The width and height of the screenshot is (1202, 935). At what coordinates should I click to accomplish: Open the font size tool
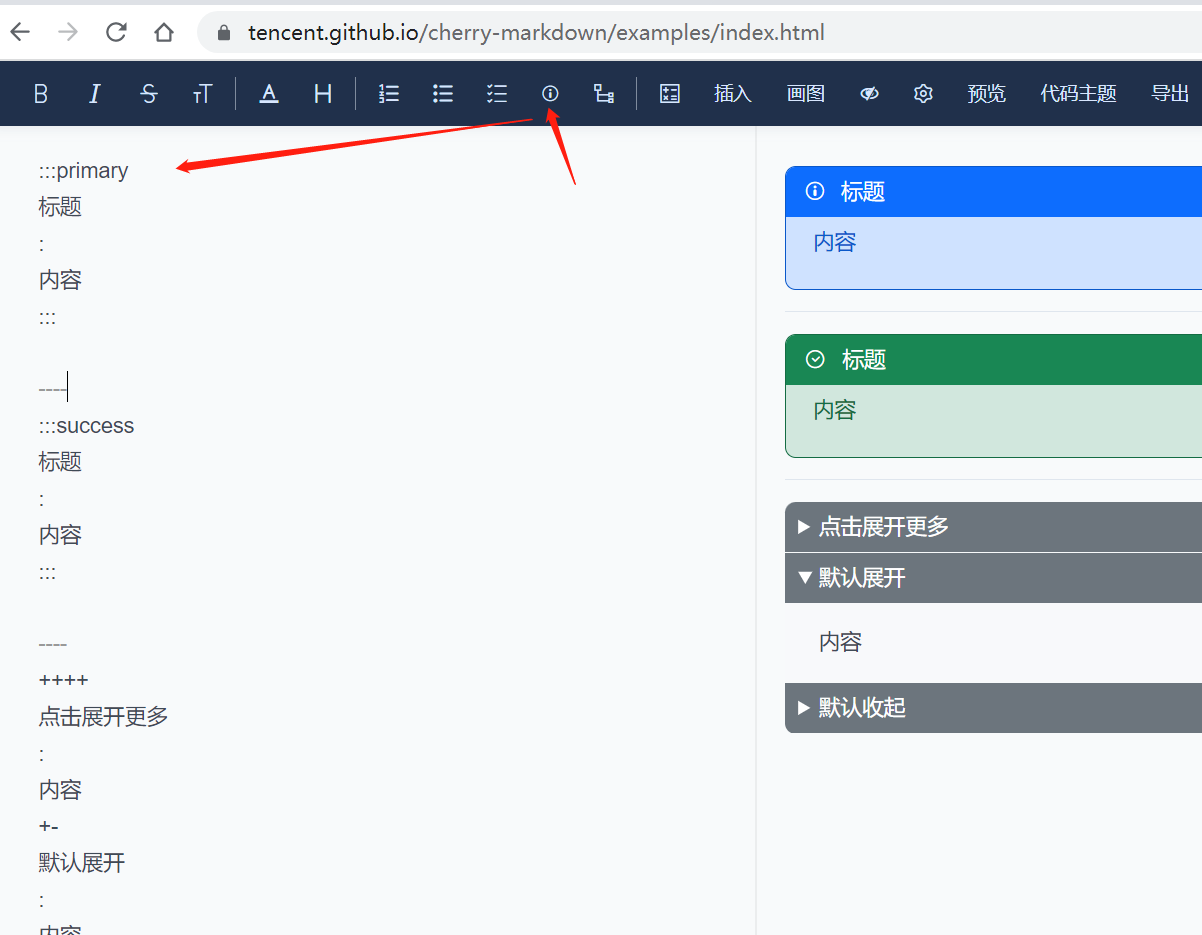point(202,93)
